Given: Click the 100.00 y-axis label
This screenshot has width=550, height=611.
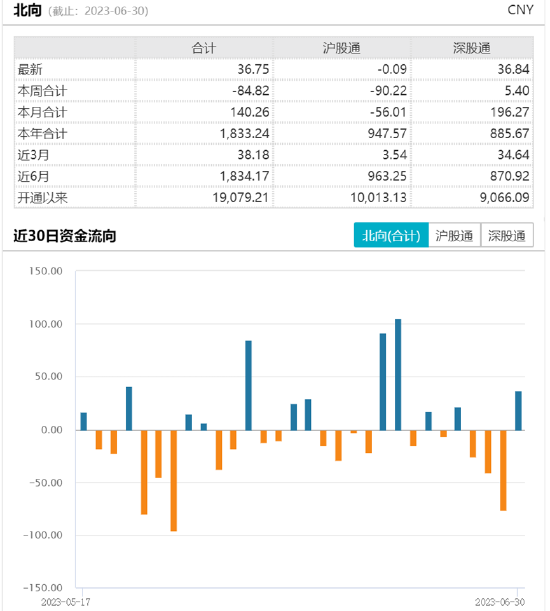Looking at the screenshot, I should pos(46,324).
